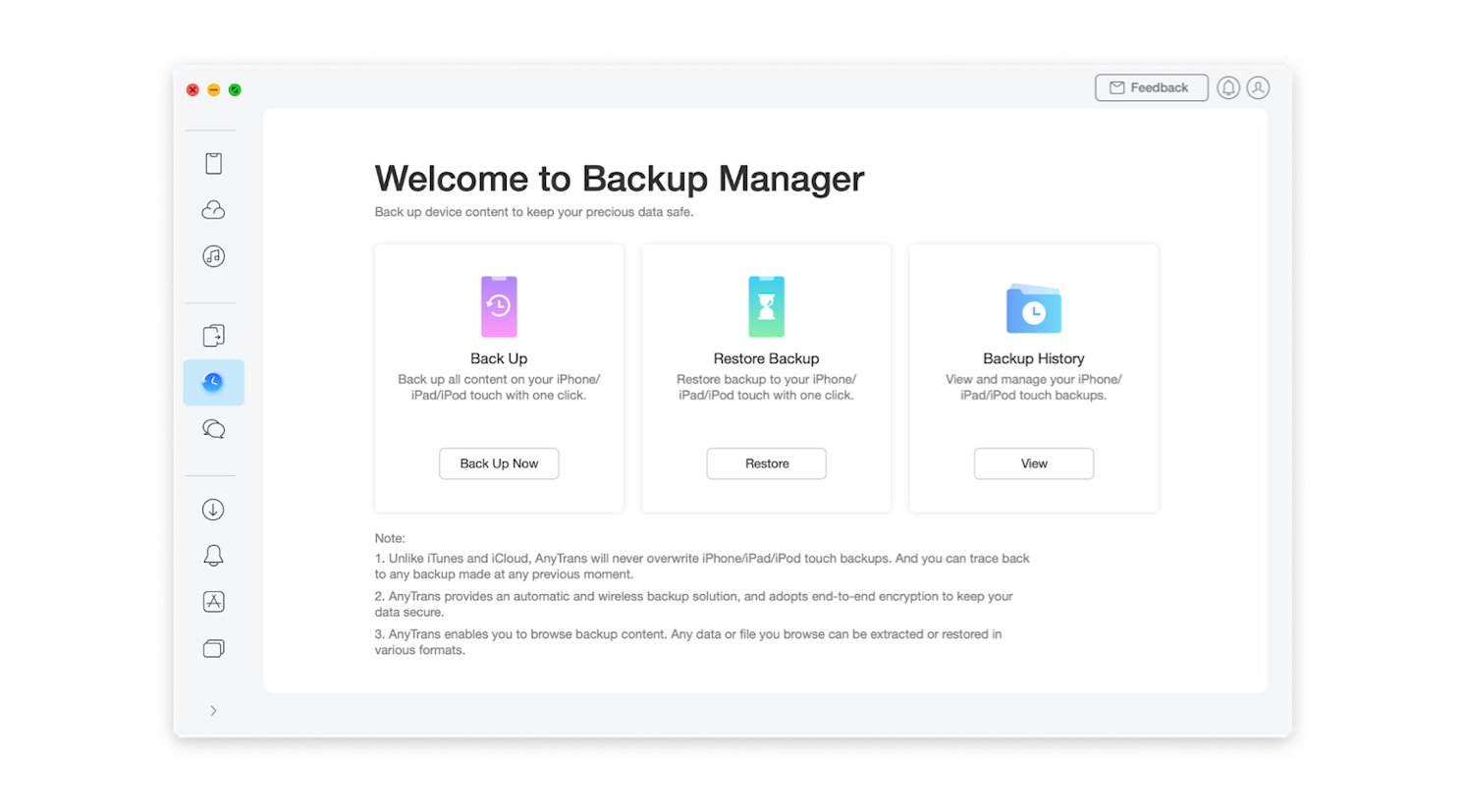The image size is (1467, 812).
Task: Open the Screen Mirroring sidebar icon
Action: [213, 648]
